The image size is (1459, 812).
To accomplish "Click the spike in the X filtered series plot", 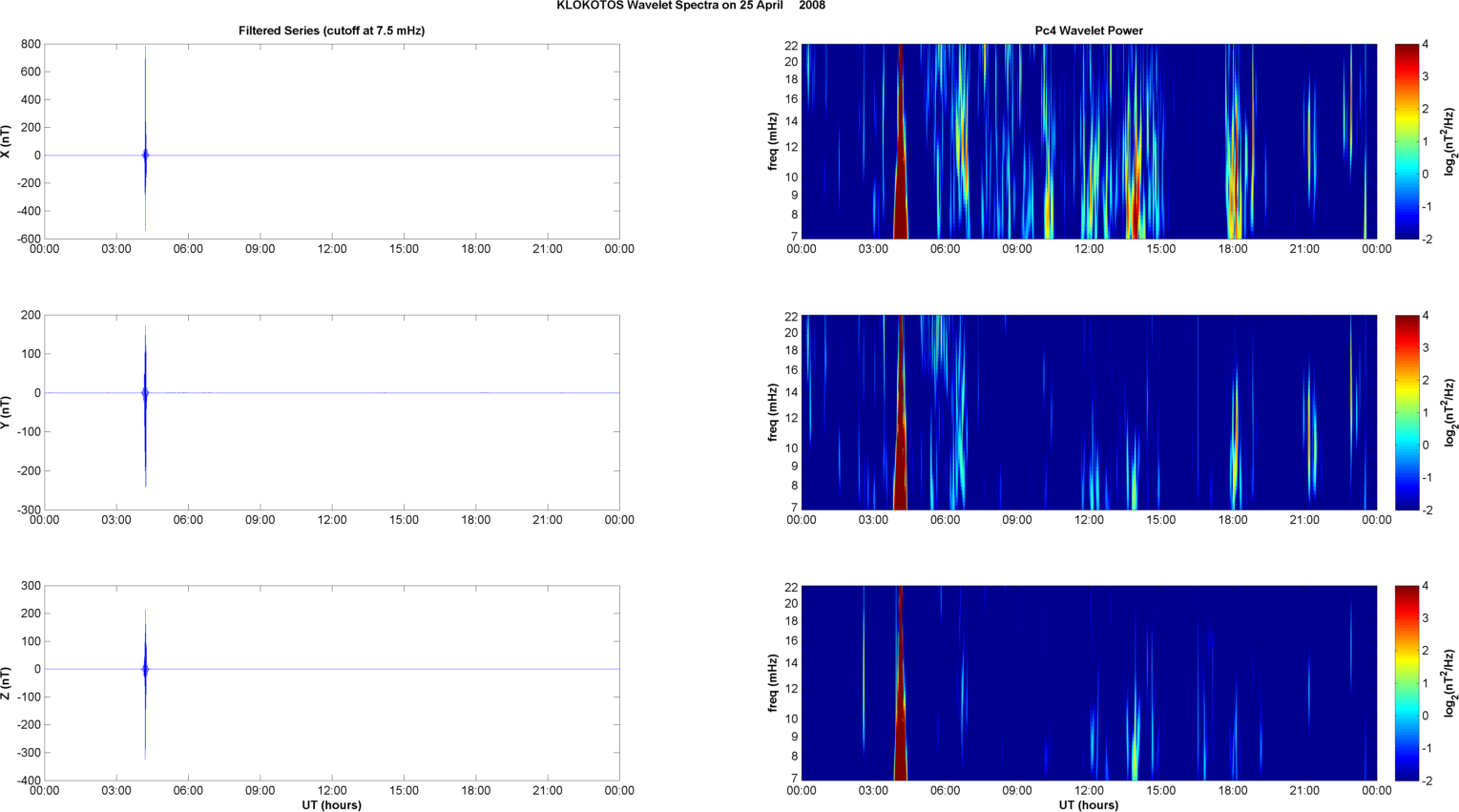I will (145, 138).
